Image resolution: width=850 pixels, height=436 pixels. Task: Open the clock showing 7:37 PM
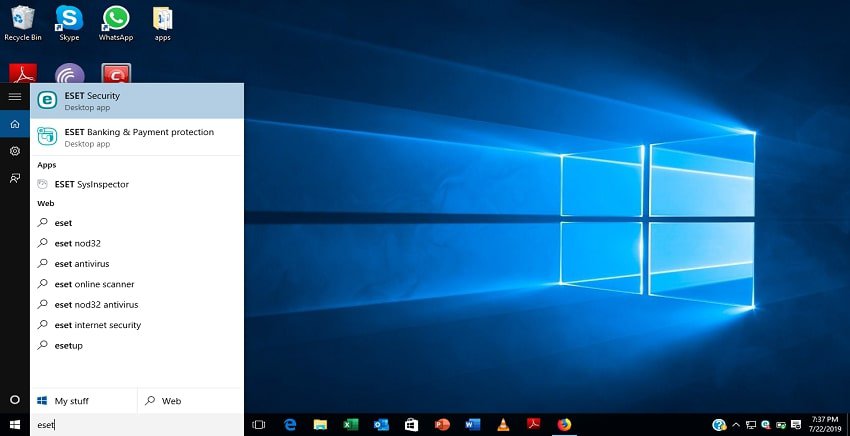825,424
